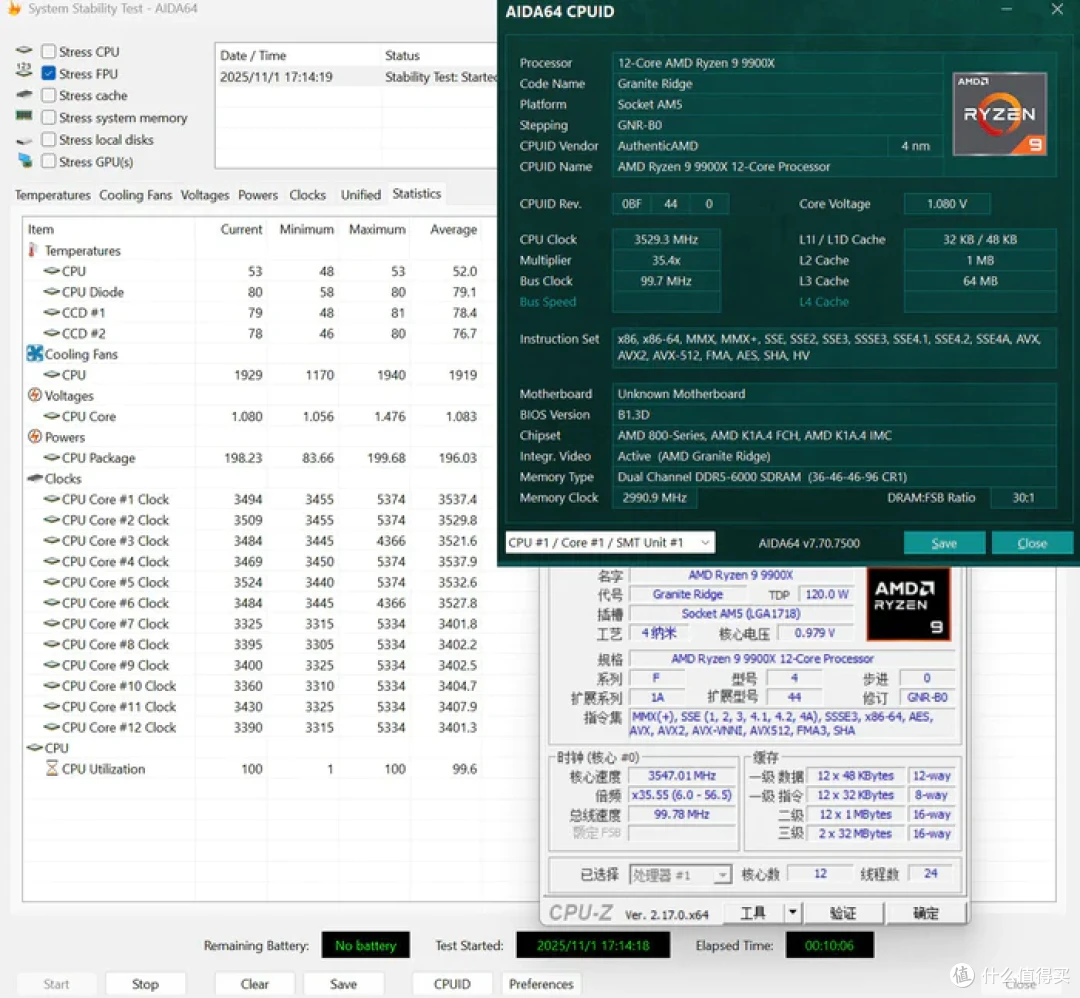Click the Maximum column header
Image resolution: width=1080 pixels, height=998 pixels.
pos(377,229)
